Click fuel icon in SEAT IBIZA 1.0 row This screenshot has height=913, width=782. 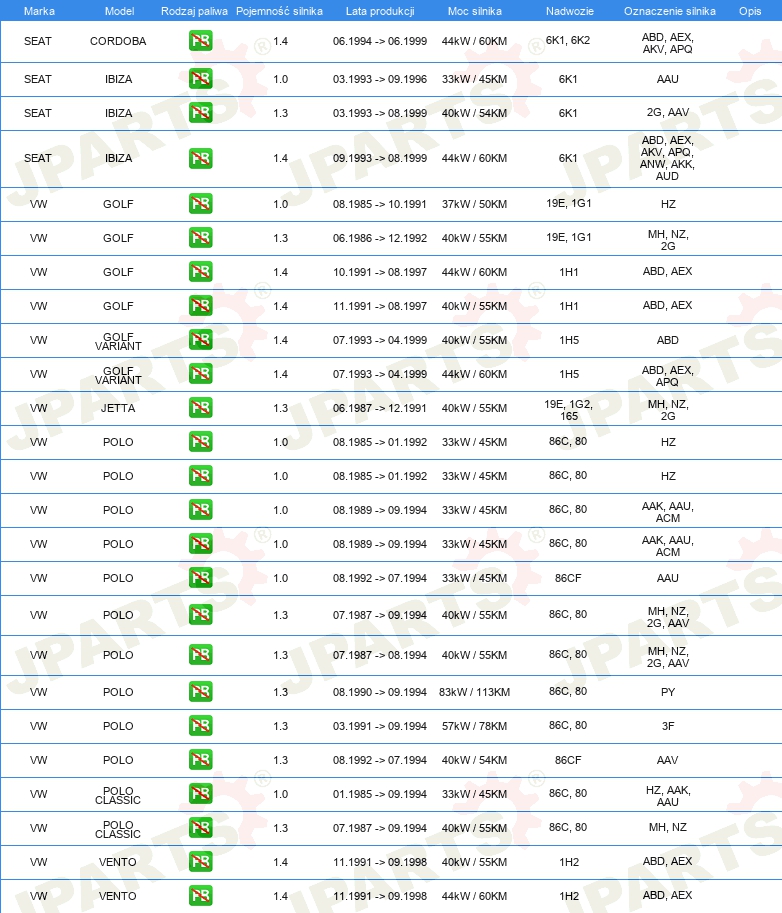pyautogui.click(x=200, y=79)
